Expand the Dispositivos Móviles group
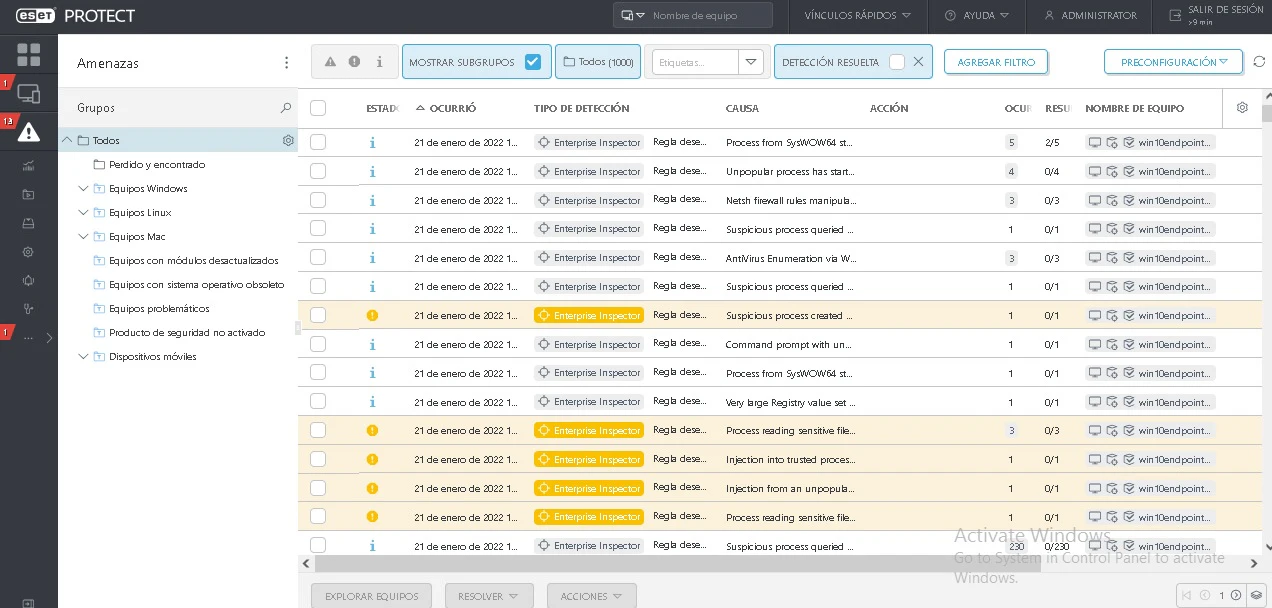1272x608 pixels. pos(84,356)
